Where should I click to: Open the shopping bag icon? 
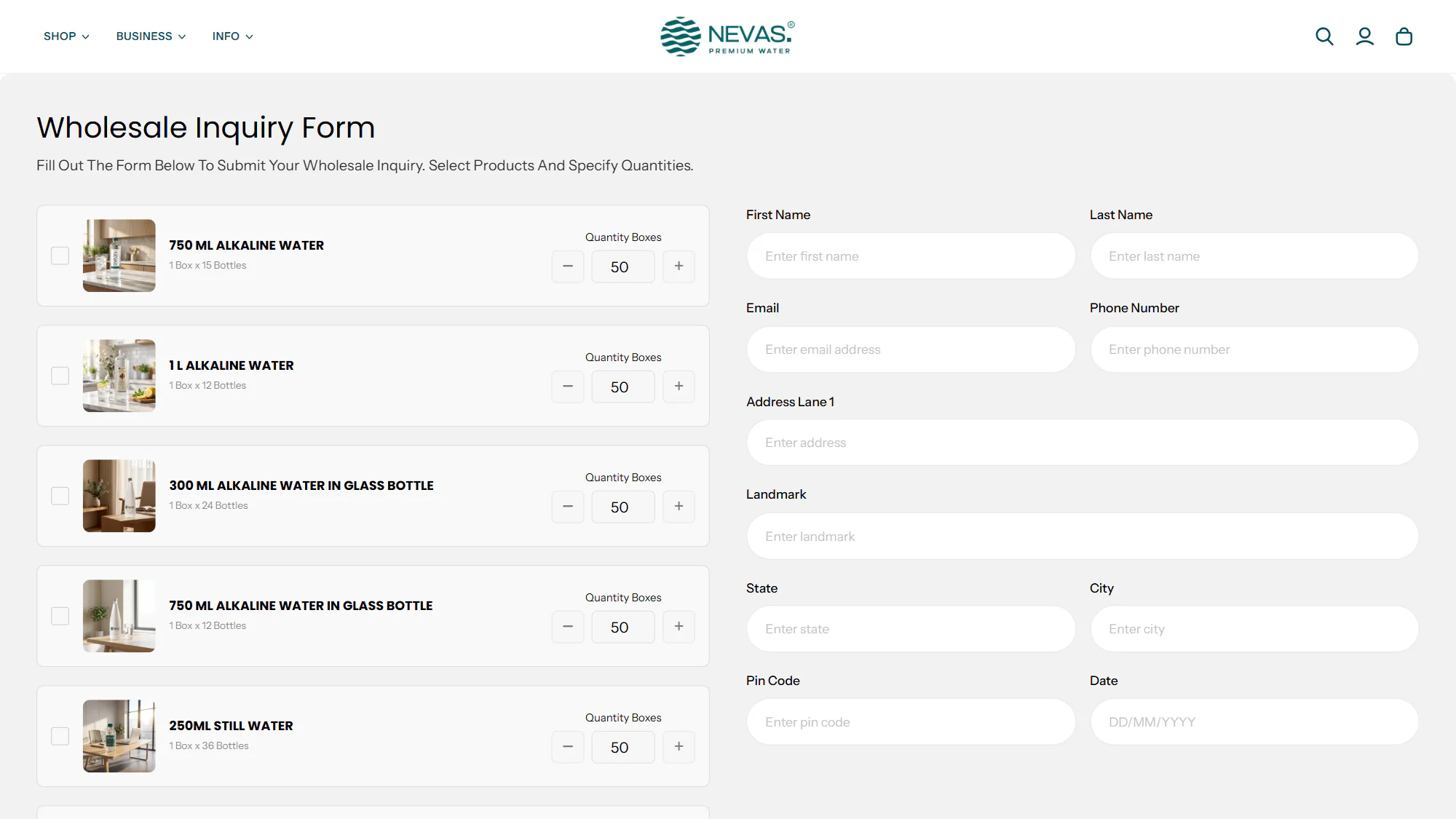(x=1404, y=36)
